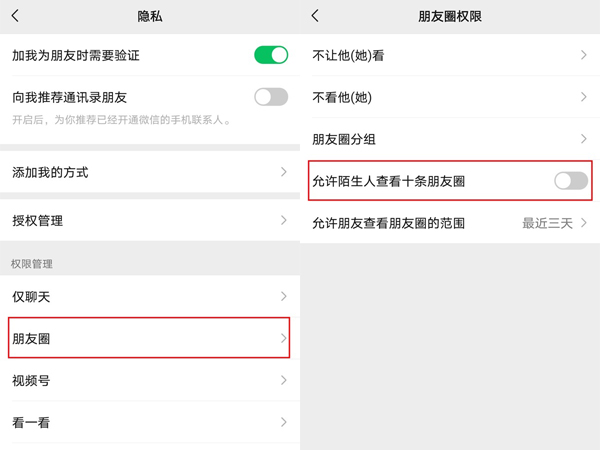Click chevron beside 添加我的方式
600x450 pixels.
click(284, 172)
